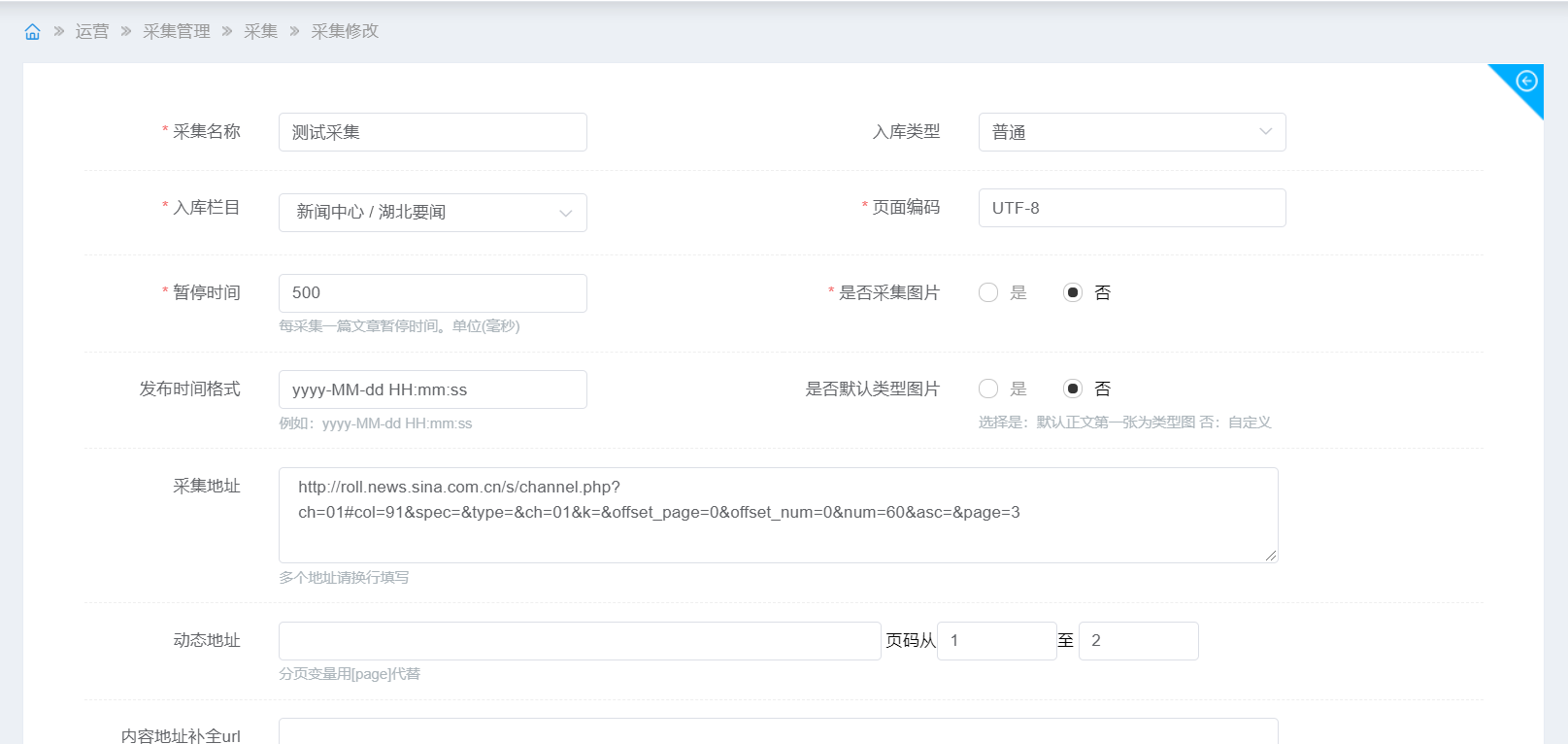Click the starting page number field

pos(996,641)
